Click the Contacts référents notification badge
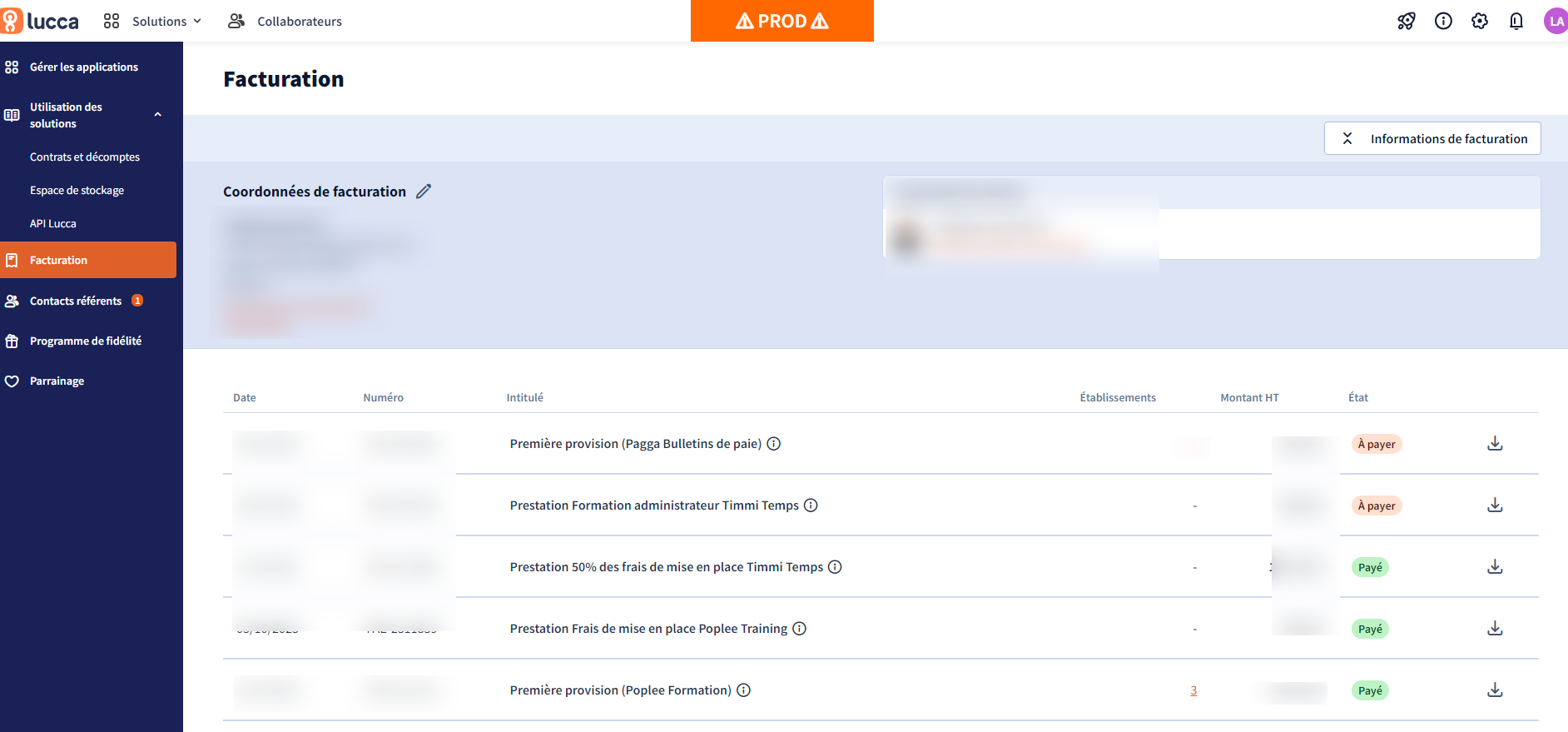Image resolution: width=1568 pixels, height=732 pixels. coord(137,301)
